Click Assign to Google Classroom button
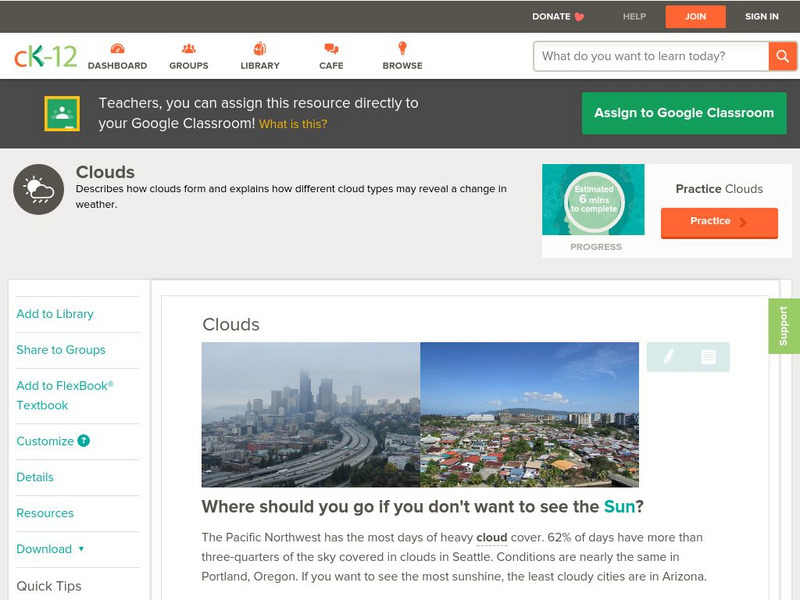800x600 pixels. pyautogui.click(x=684, y=113)
